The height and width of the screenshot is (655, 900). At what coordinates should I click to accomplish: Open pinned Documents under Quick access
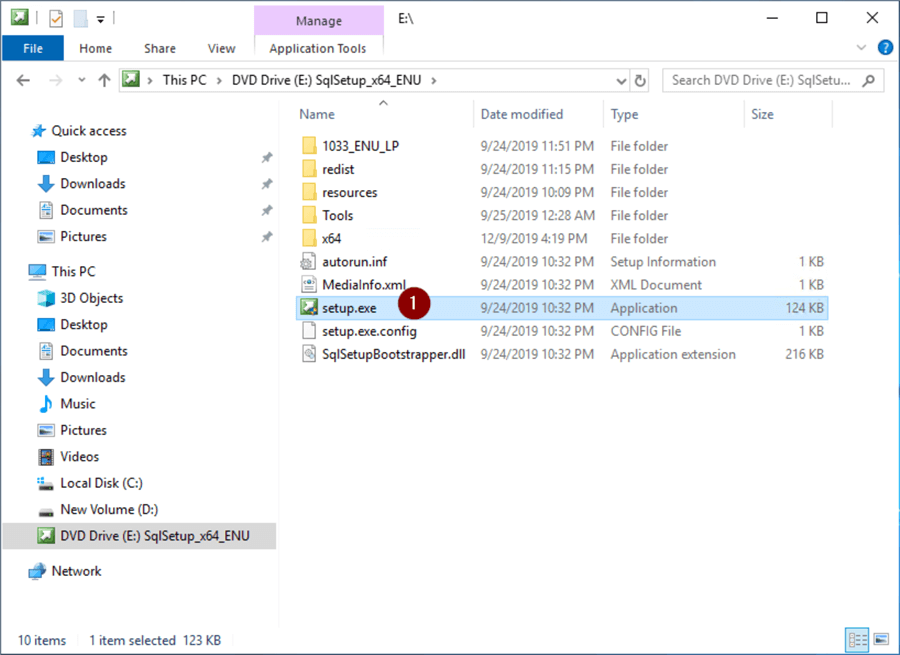click(94, 210)
